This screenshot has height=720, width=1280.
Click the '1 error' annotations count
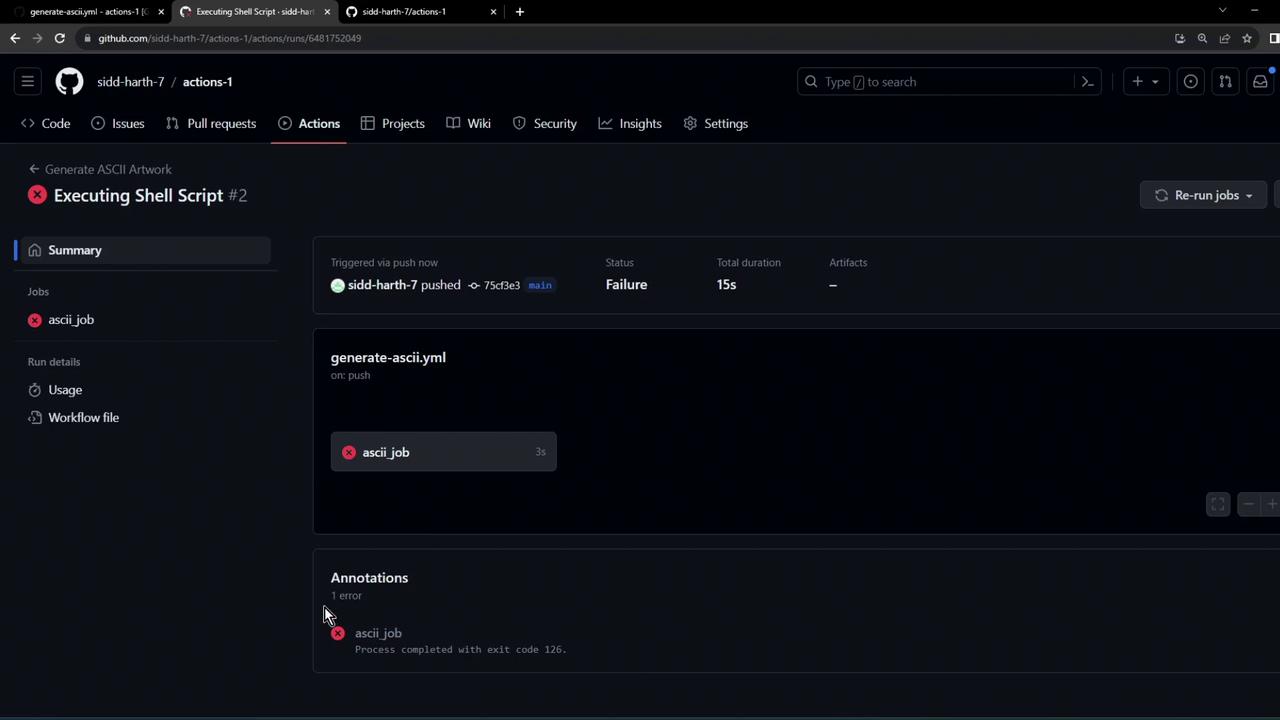click(346, 596)
